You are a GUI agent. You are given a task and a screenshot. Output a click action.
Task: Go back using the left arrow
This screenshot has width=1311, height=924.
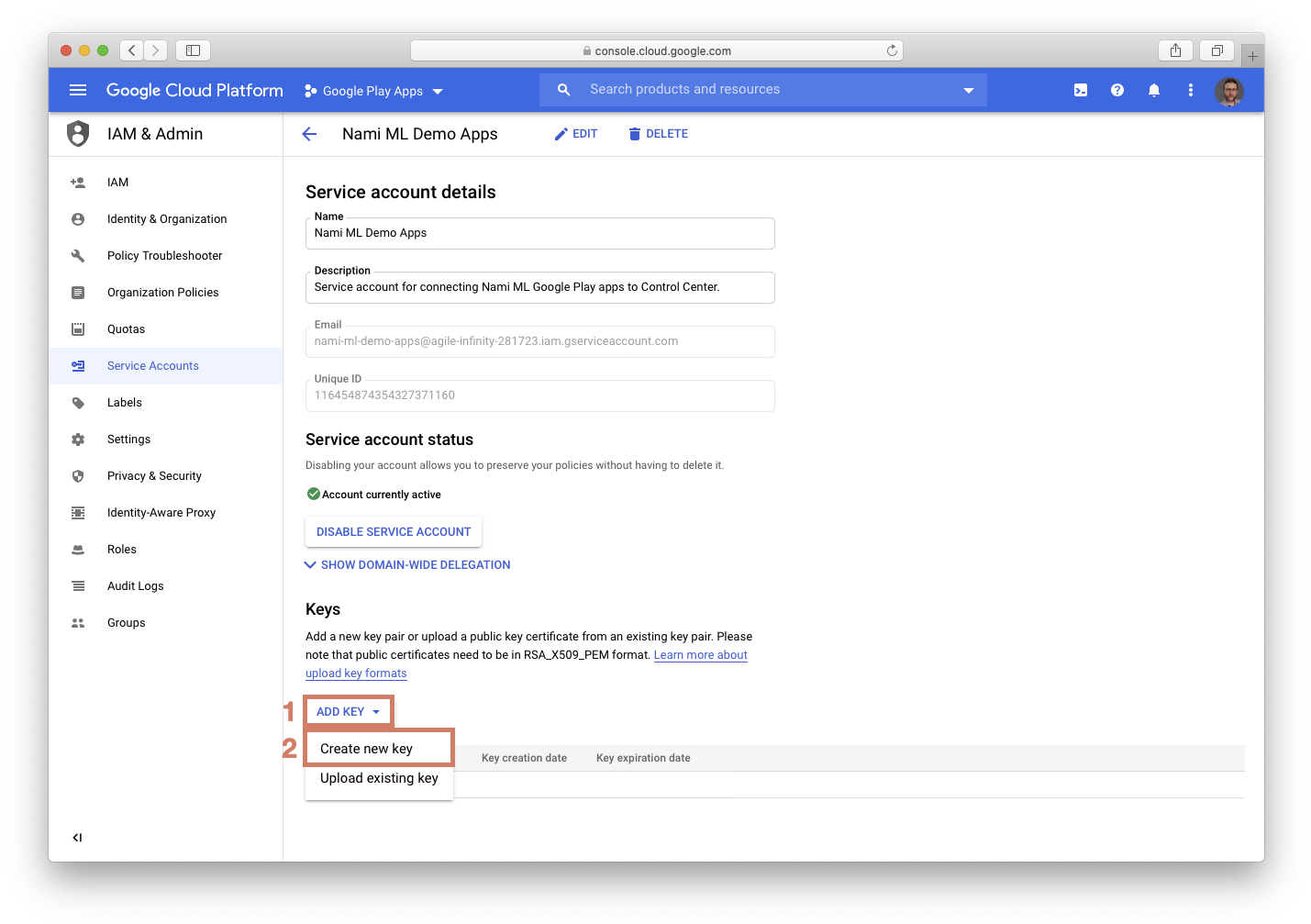[x=309, y=134]
